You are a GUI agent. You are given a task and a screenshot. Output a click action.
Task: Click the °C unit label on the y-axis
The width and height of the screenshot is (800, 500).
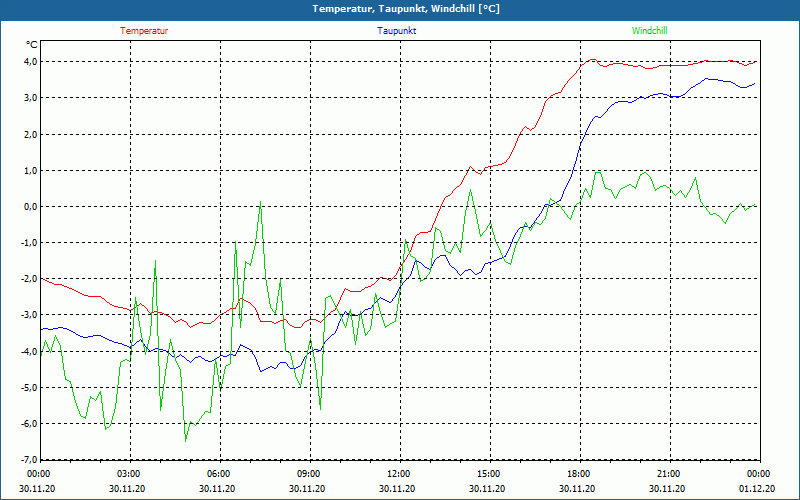[32, 45]
